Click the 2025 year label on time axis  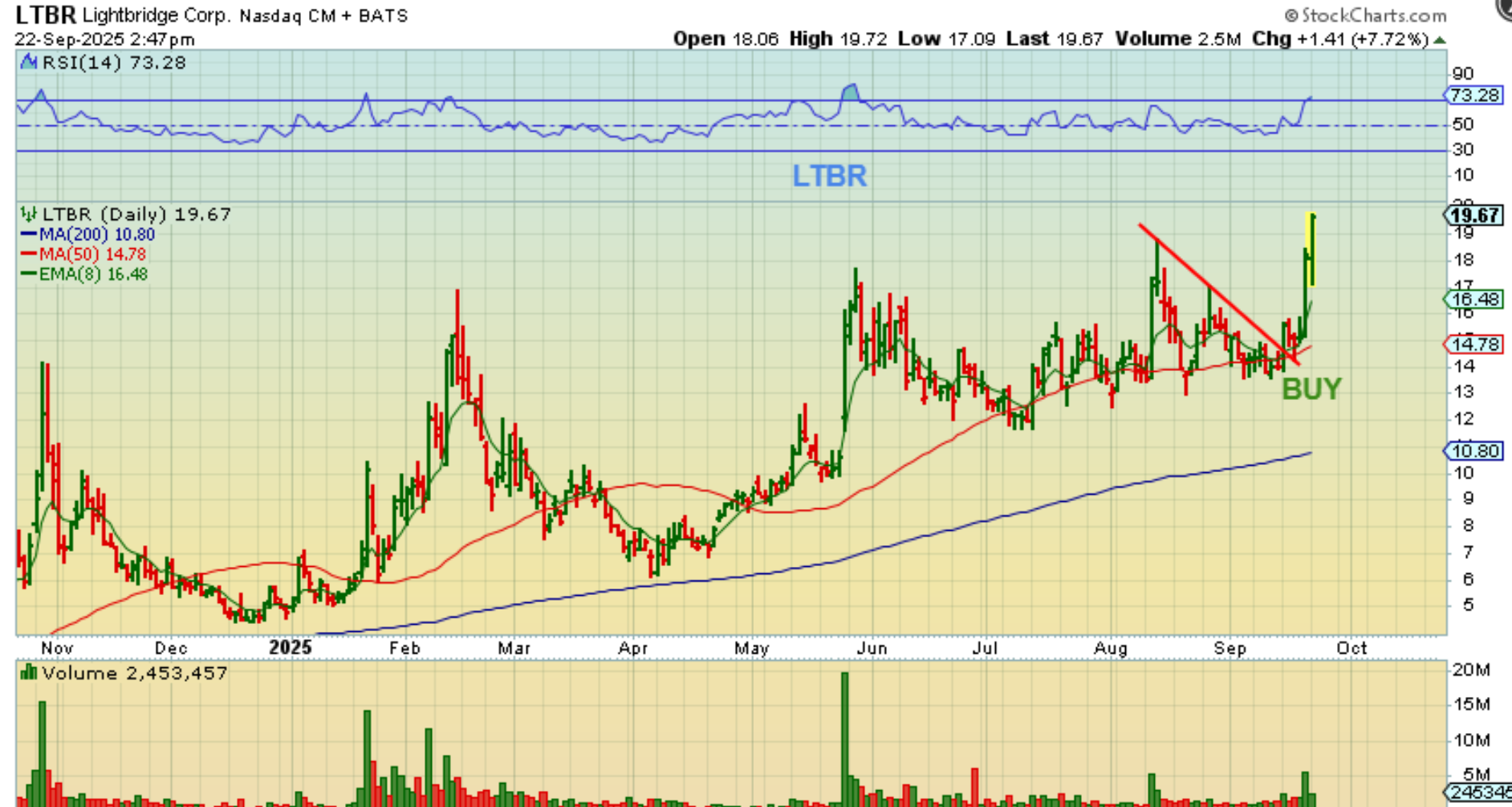pyautogui.click(x=290, y=647)
